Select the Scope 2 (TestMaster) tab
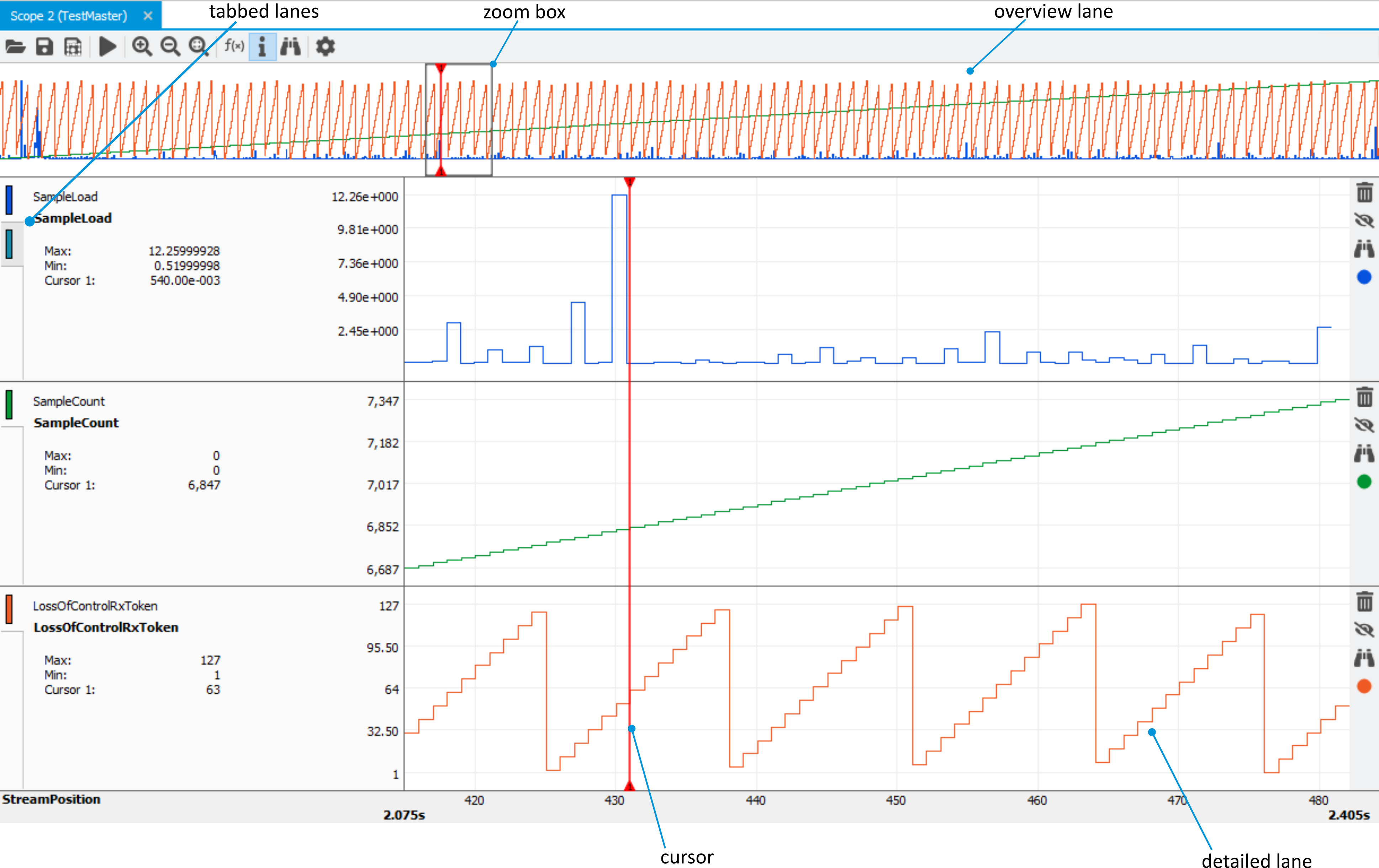Screen dimensions: 1379x868 point(80,15)
